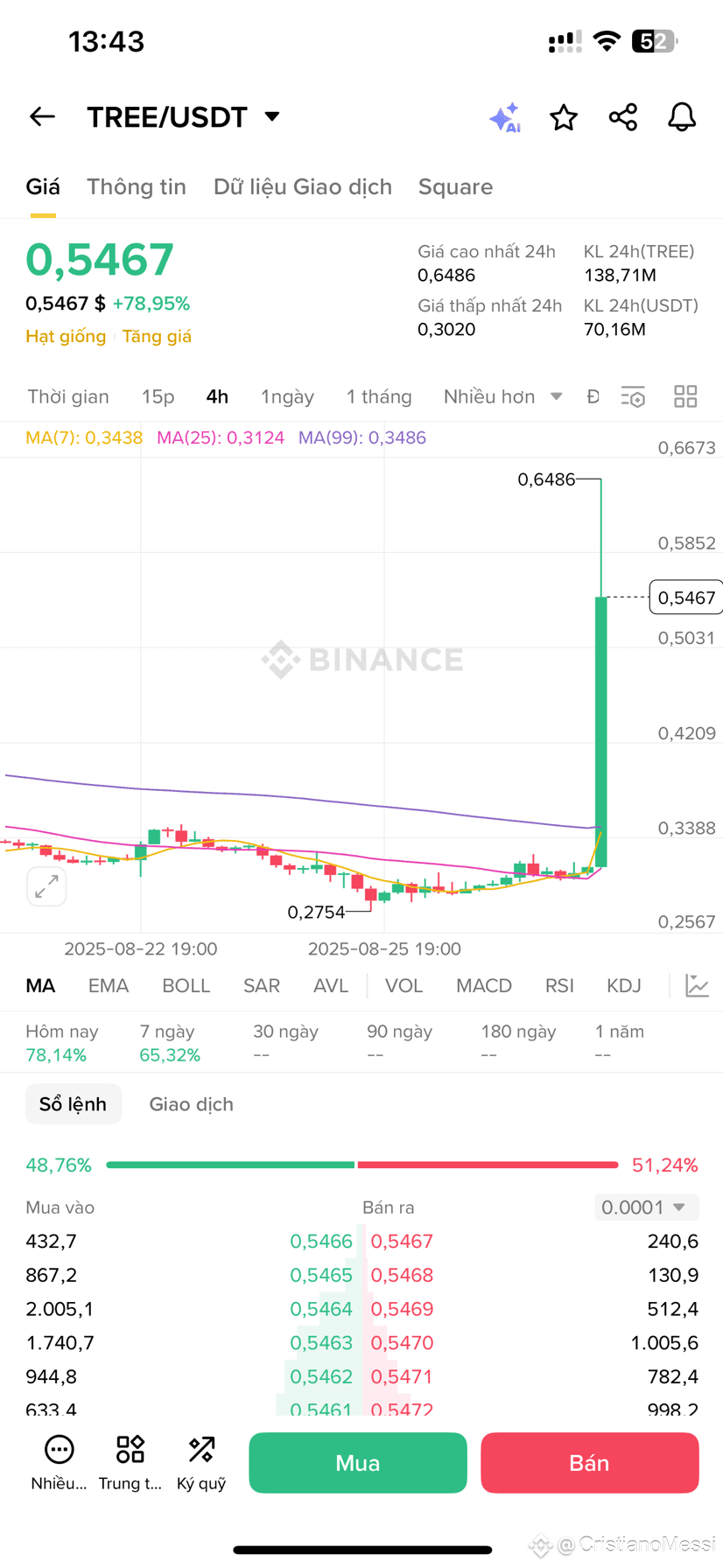Select the 1ngày chart interval
The height and width of the screenshot is (1568, 723).
(287, 396)
